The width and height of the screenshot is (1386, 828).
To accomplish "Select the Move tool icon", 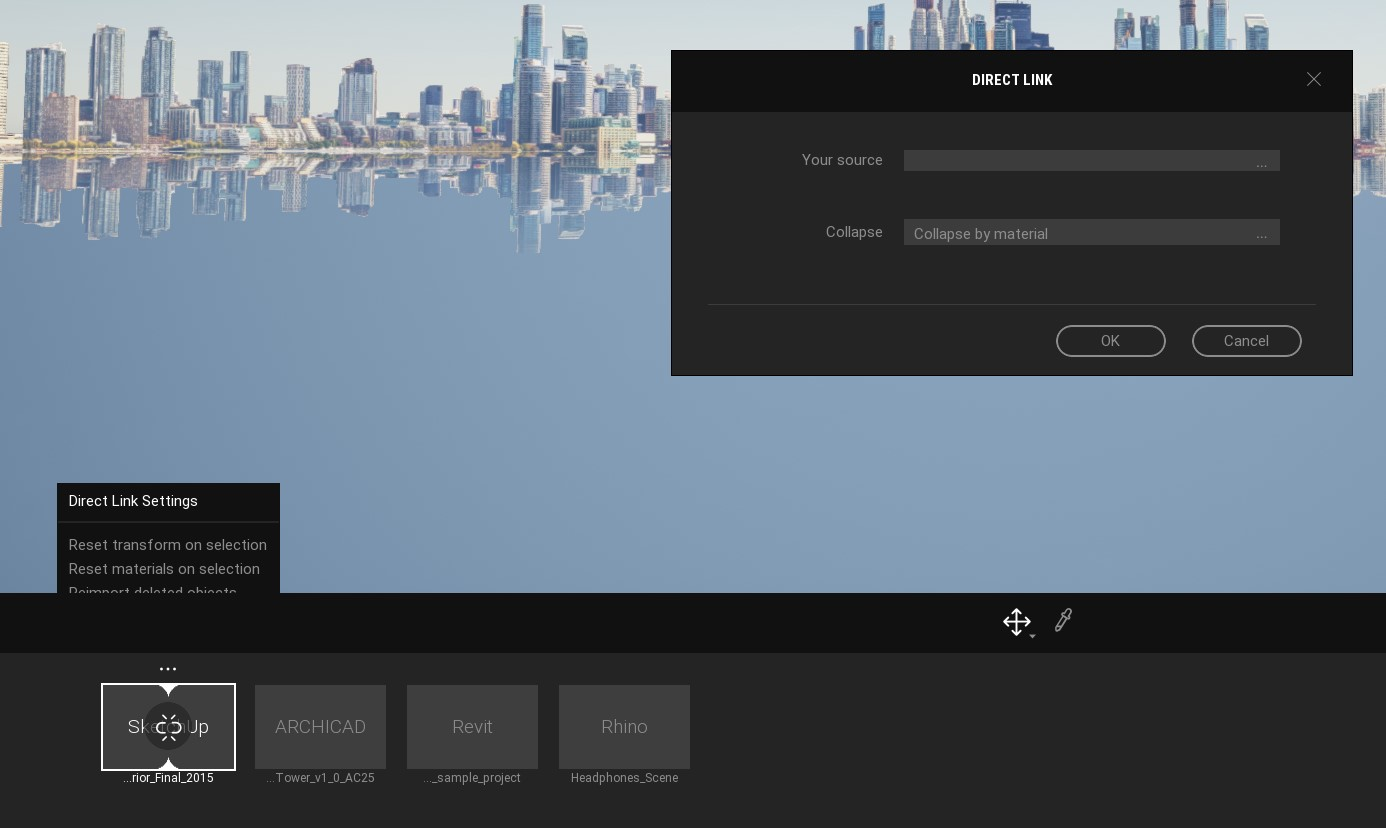I will pos(1017,620).
